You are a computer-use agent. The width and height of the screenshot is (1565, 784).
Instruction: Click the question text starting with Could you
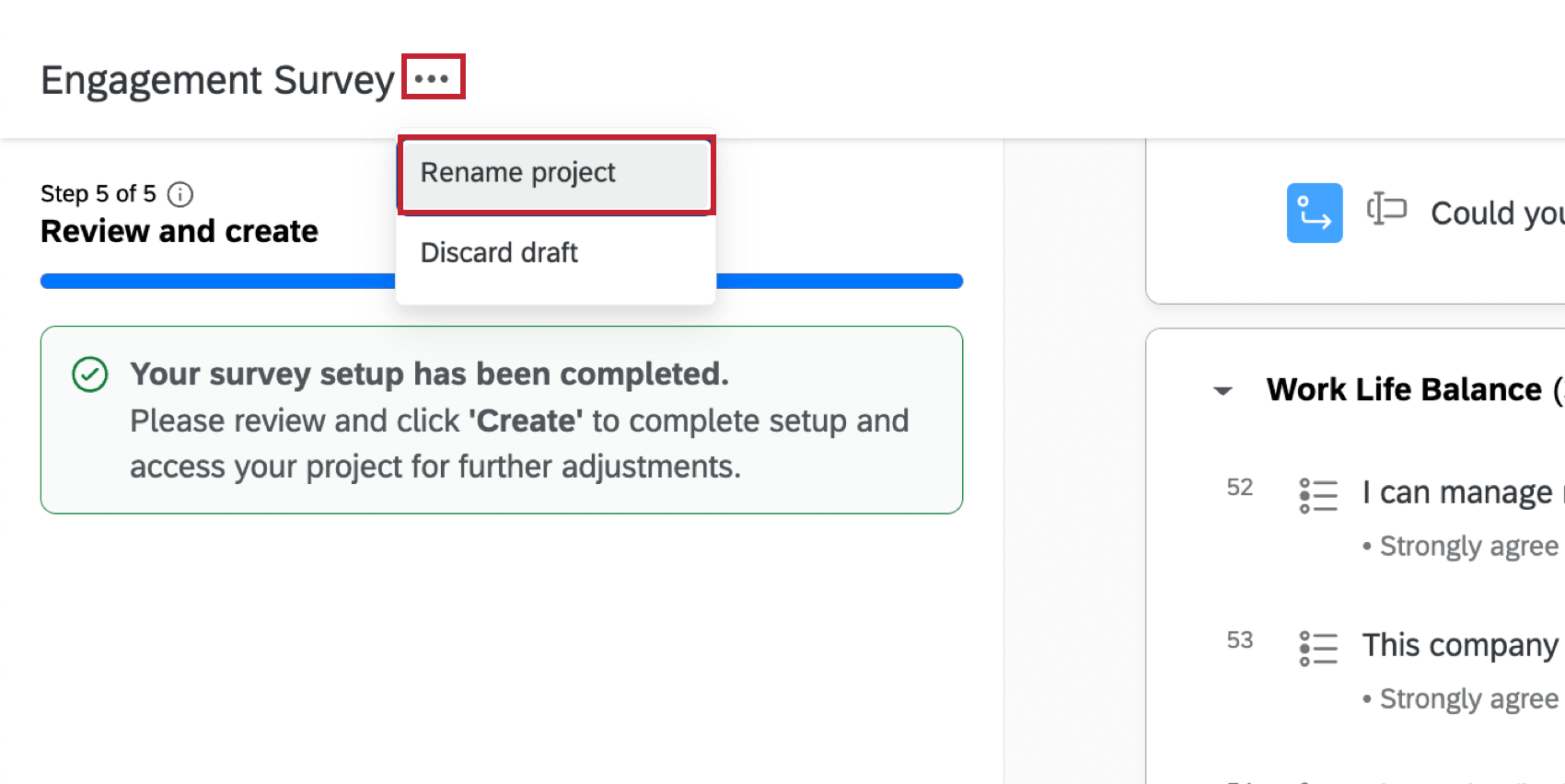point(1493,213)
